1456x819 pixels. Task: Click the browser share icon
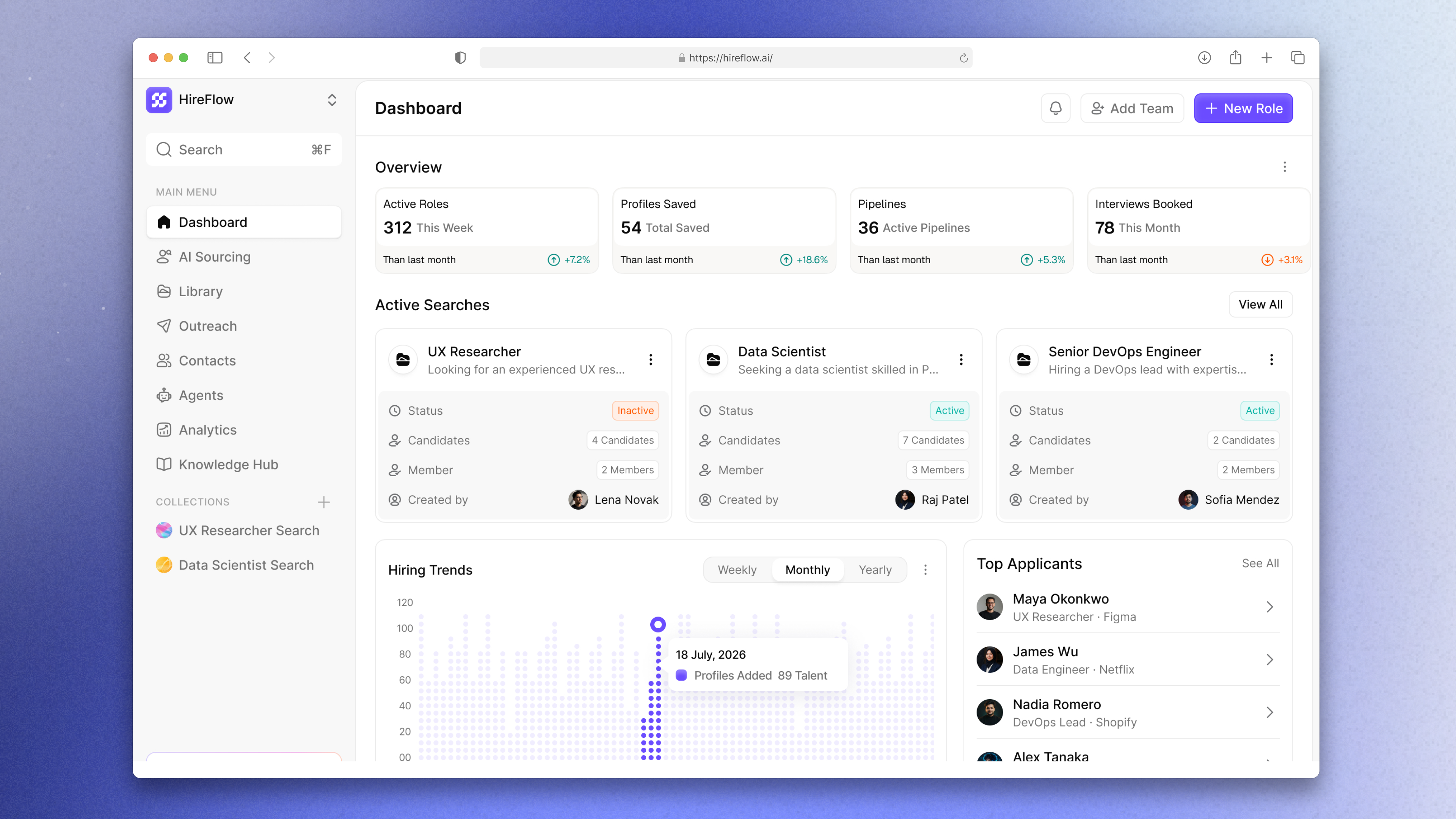(1236, 58)
